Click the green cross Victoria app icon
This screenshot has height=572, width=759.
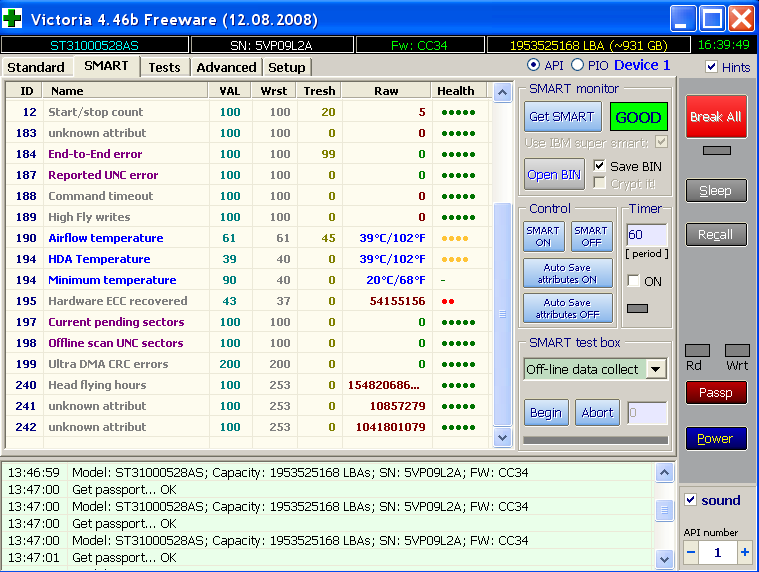[x=13, y=19]
